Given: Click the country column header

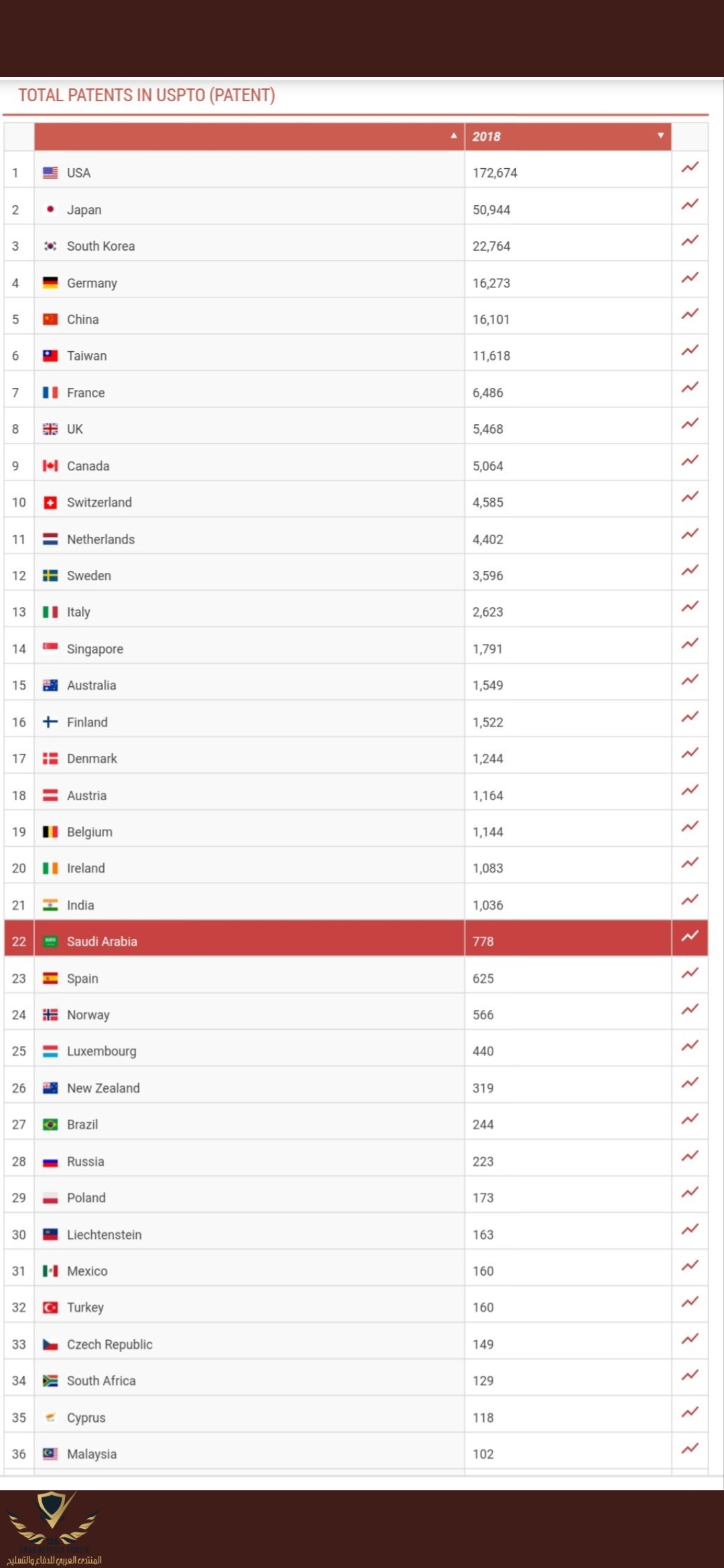Looking at the screenshot, I should (249, 137).
